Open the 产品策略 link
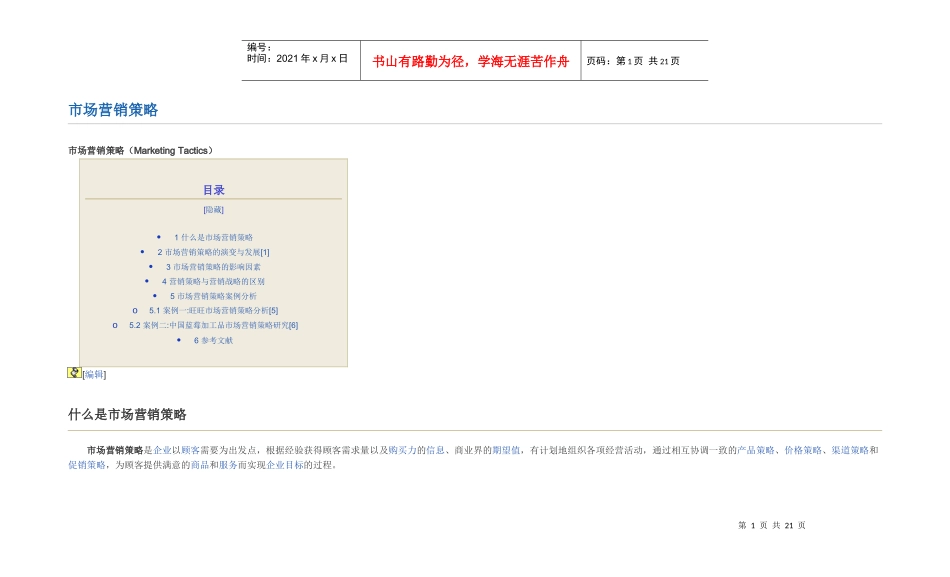Image resolution: width=950 pixels, height=577 pixels. coord(756,450)
